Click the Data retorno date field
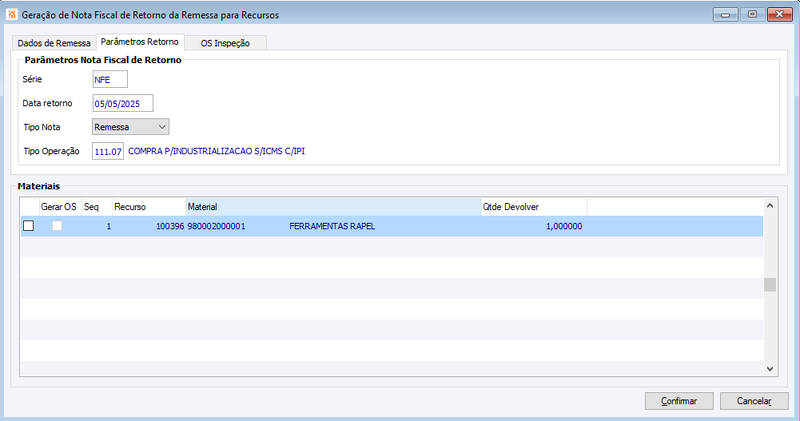This screenshot has height=421, width=800. click(x=123, y=104)
